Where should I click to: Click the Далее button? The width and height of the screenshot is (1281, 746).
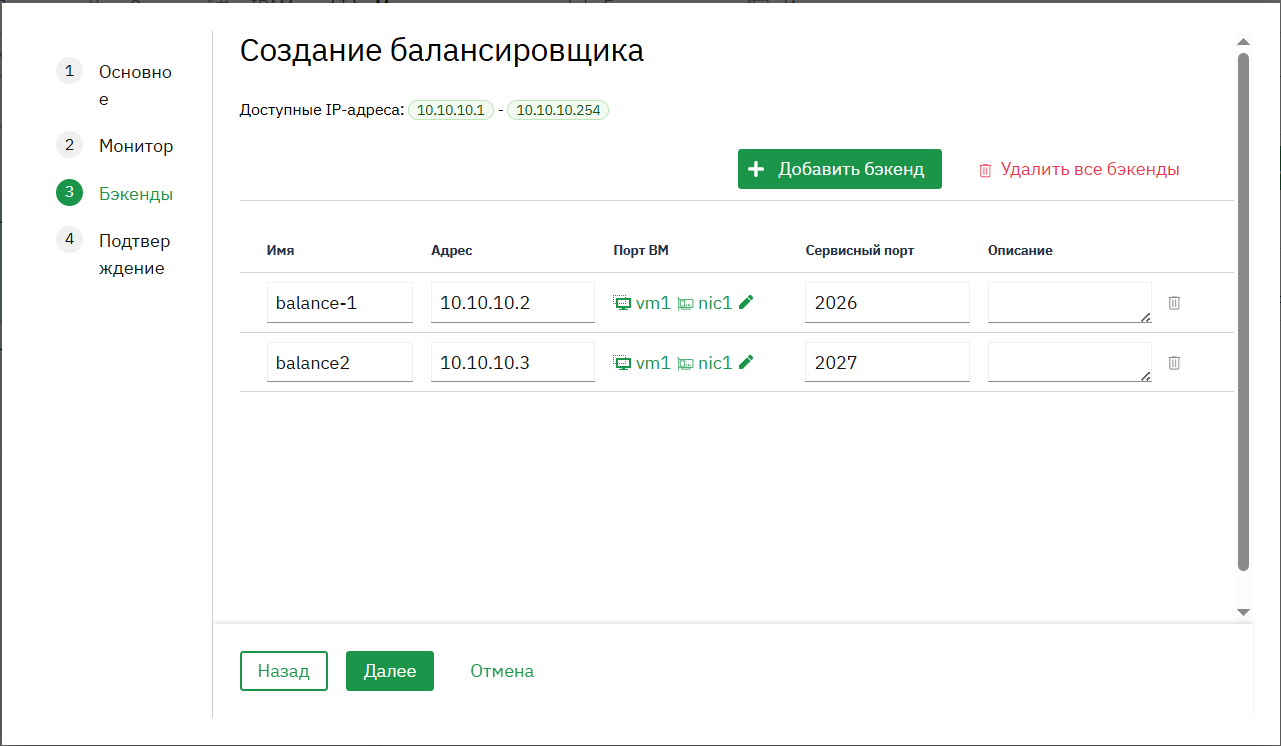click(x=390, y=671)
